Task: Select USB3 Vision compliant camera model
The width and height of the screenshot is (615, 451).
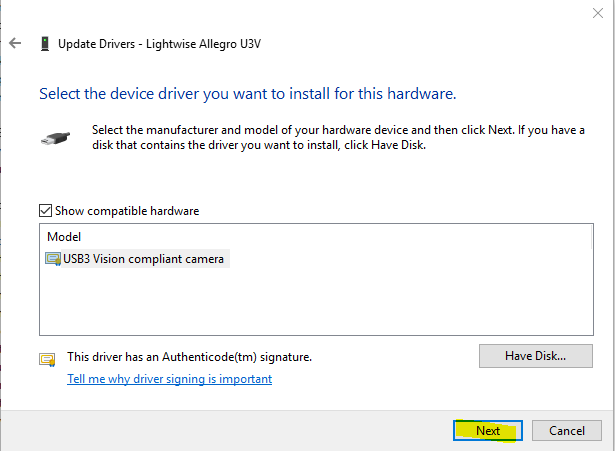Action: (137, 259)
